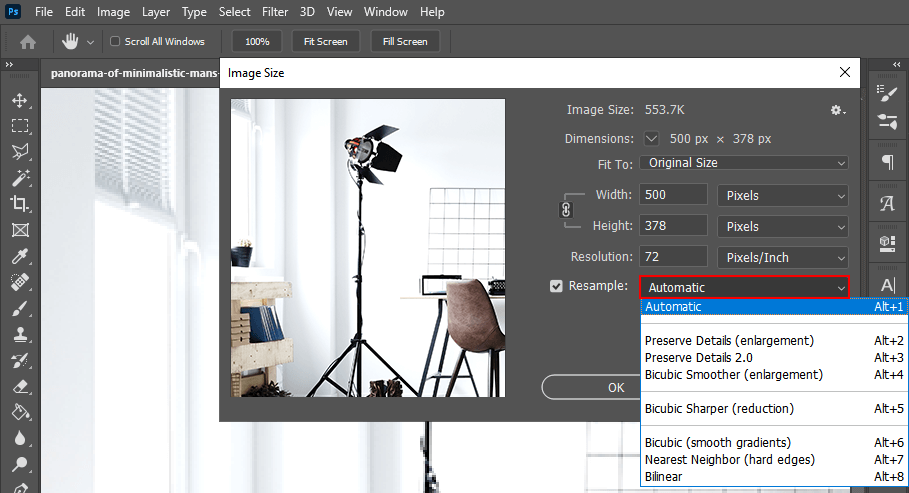Click the Height input field
Image resolution: width=909 pixels, height=493 pixels.
(674, 226)
